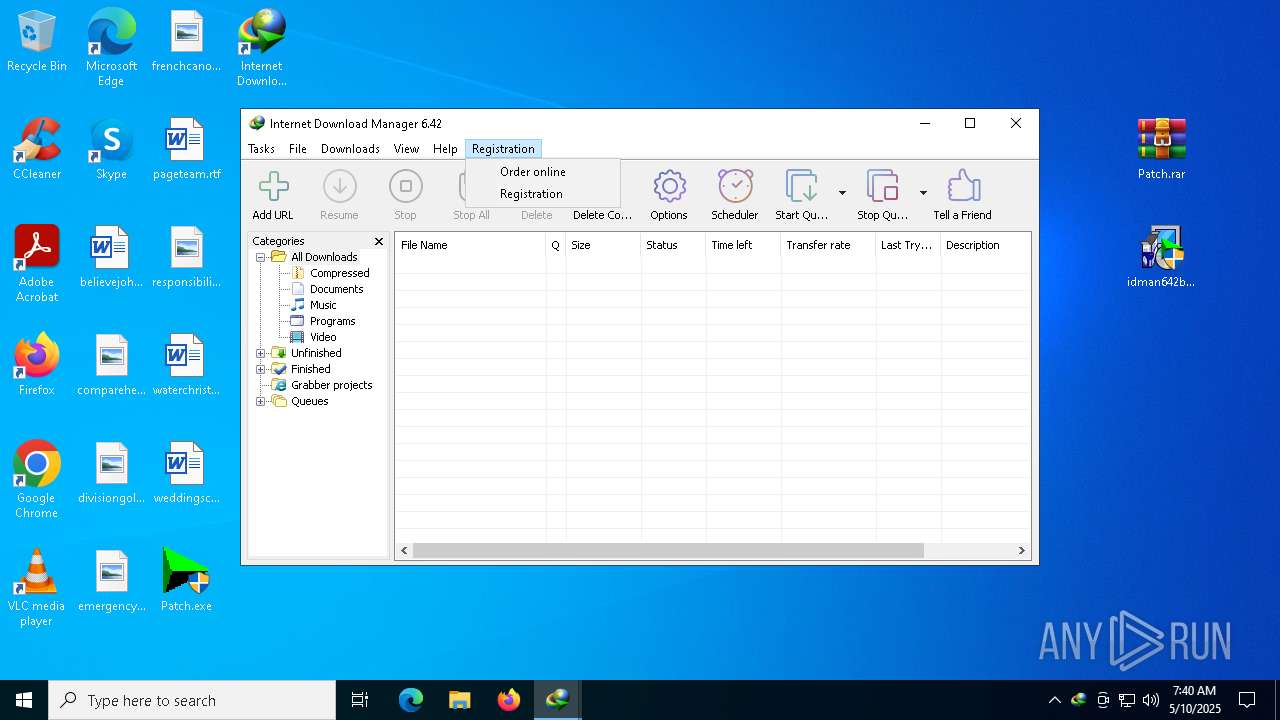Open the Tasks menu
Image resolution: width=1280 pixels, height=720 pixels.
click(x=261, y=149)
